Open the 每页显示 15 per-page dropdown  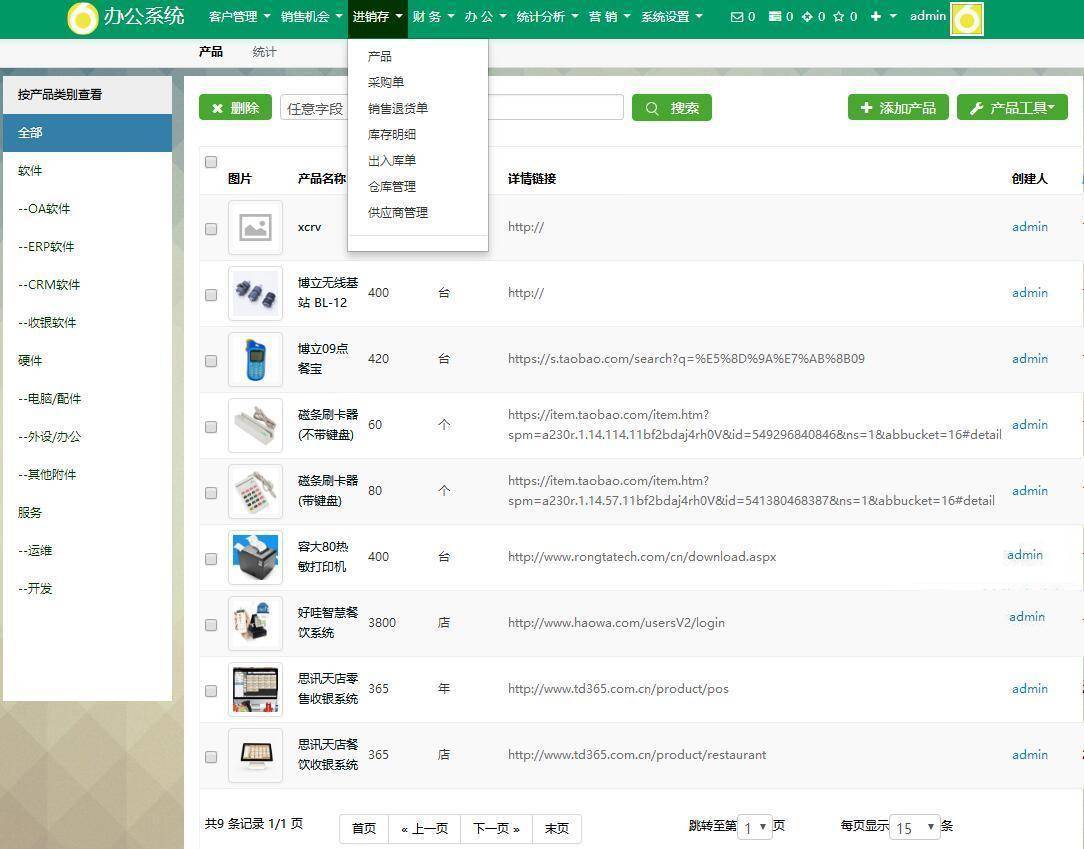[915, 827]
